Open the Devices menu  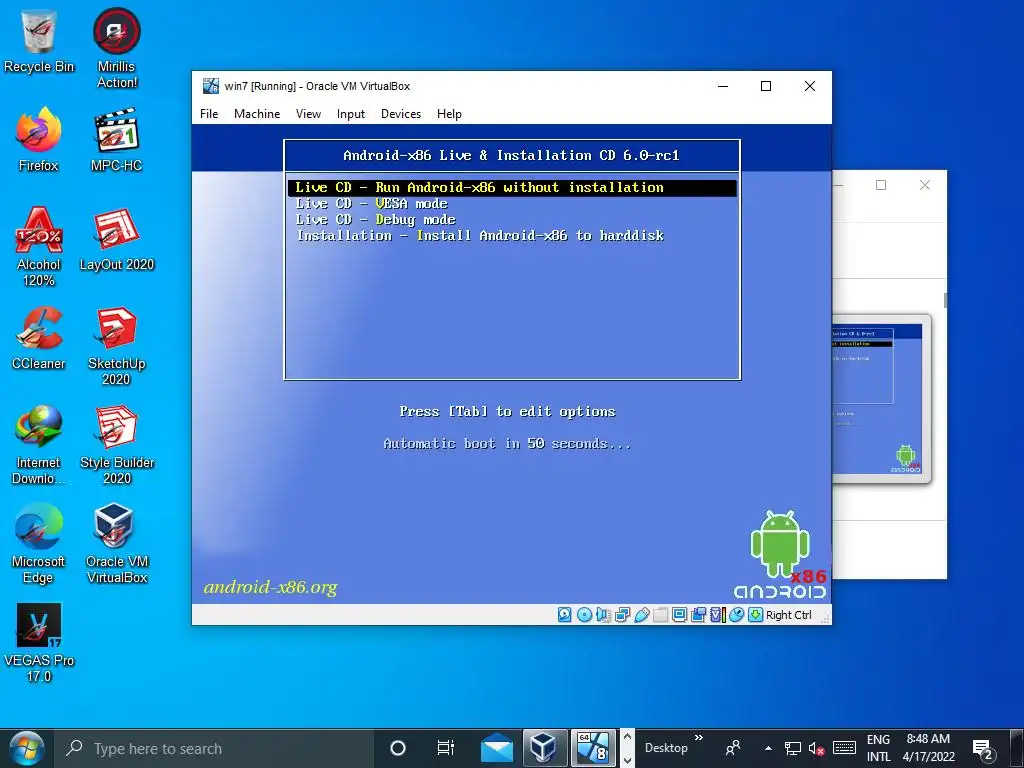click(x=401, y=114)
